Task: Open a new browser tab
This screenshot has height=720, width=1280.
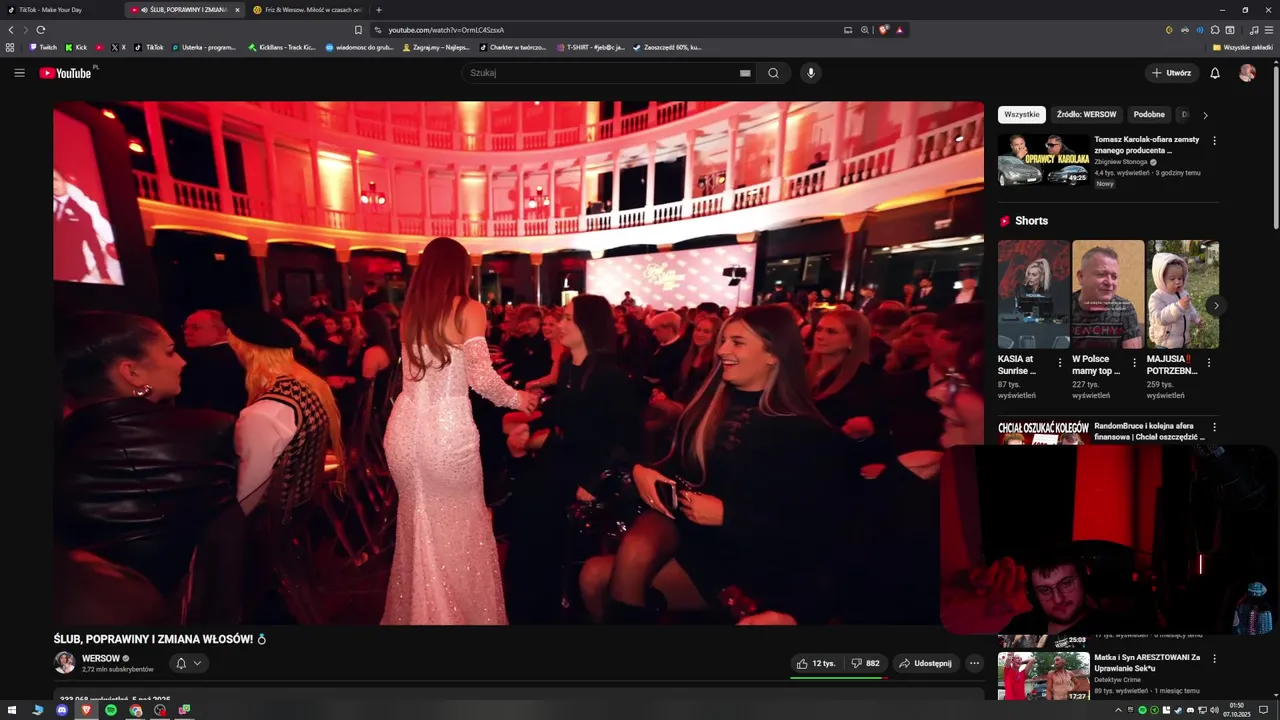Action: pos(379,10)
